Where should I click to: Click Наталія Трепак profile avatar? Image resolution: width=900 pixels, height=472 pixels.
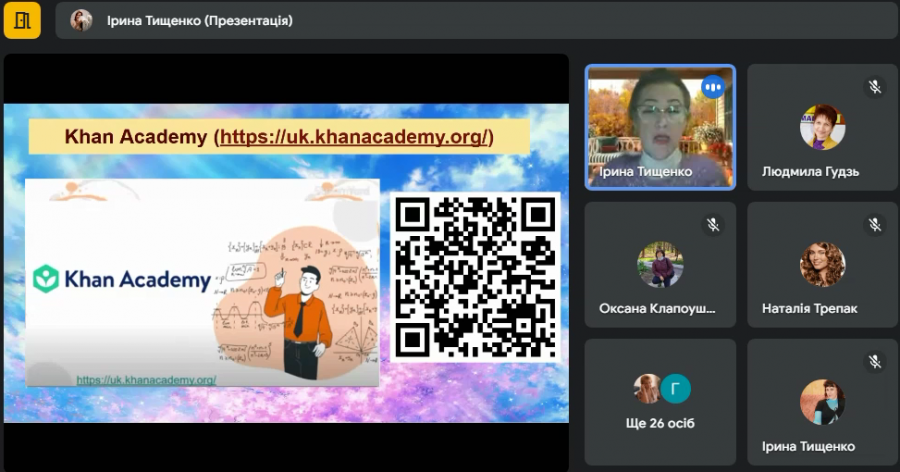click(x=823, y=265)
